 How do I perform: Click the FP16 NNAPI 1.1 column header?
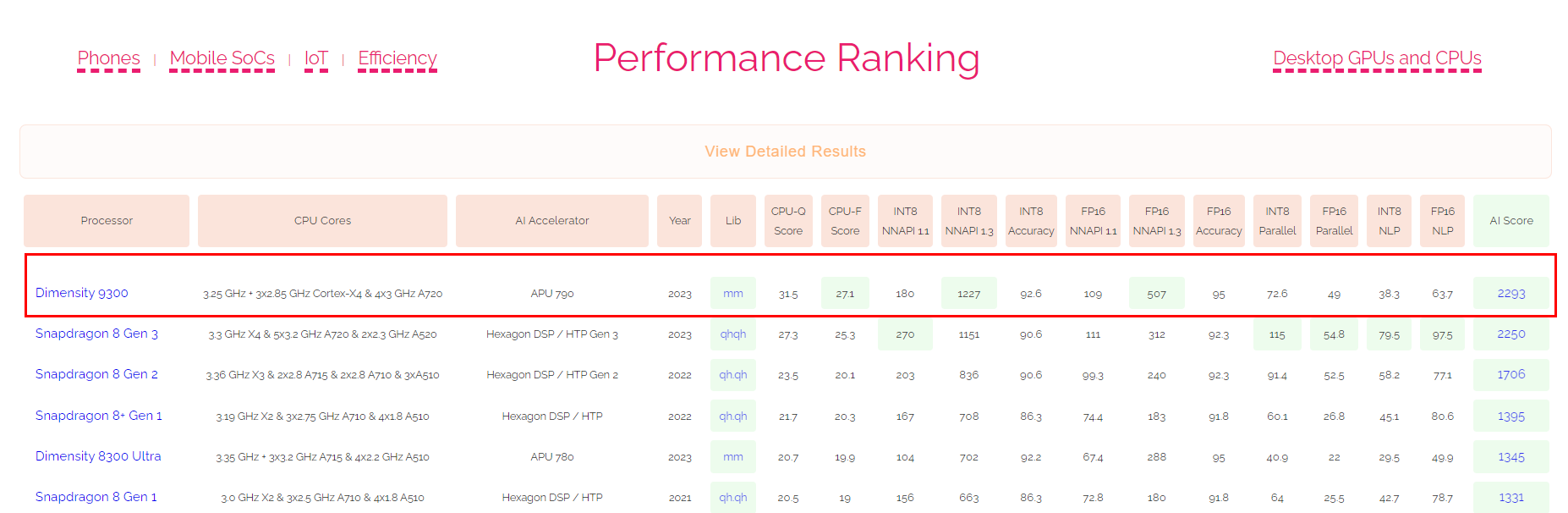click(1093, 221)
